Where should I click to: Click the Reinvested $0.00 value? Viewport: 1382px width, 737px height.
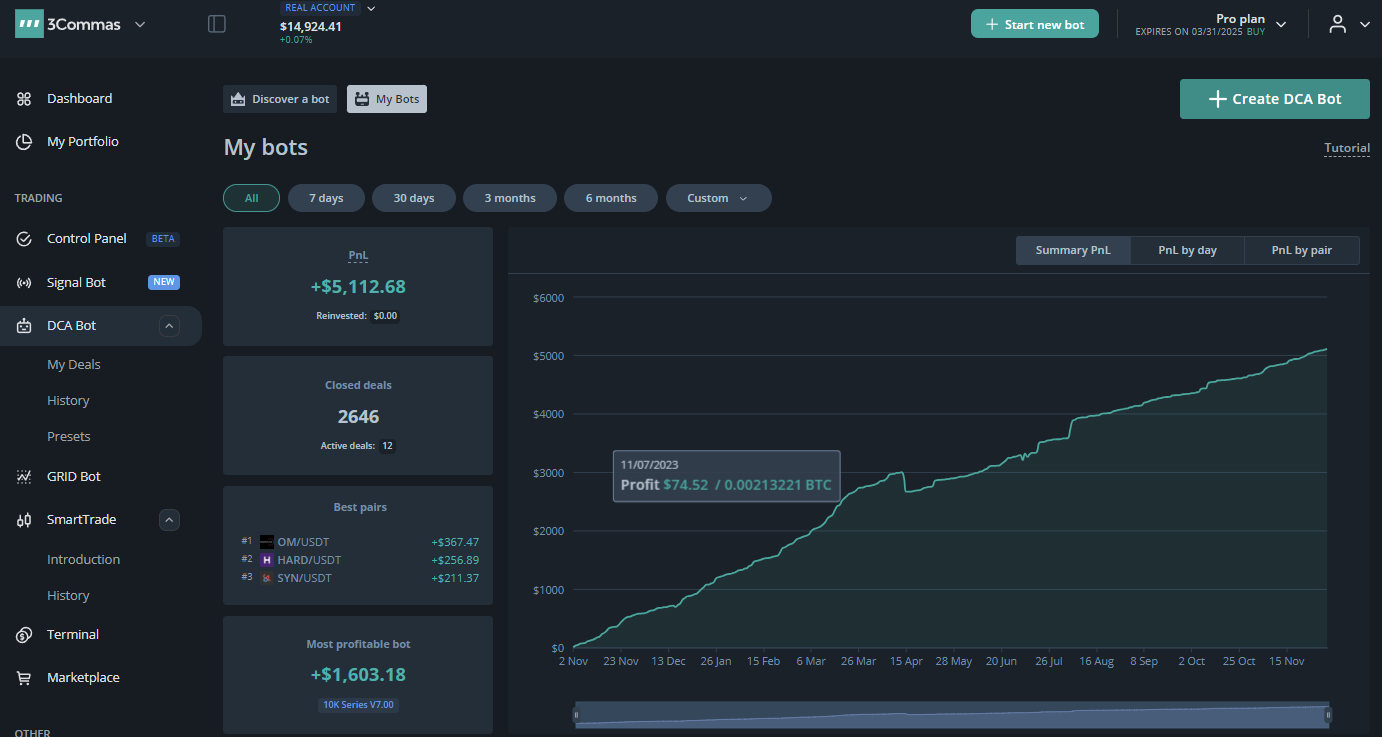[385, 316]
